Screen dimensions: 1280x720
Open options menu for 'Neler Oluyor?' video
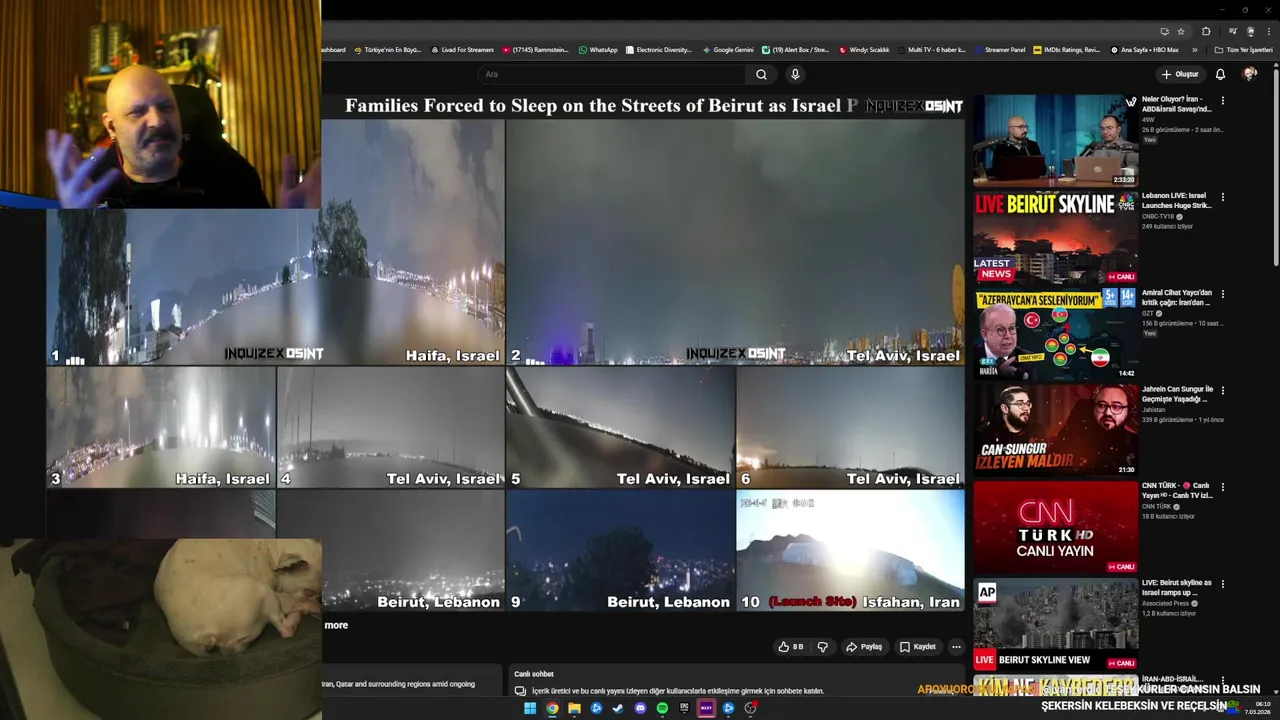pyautogui.click(x=1222, y=101)
